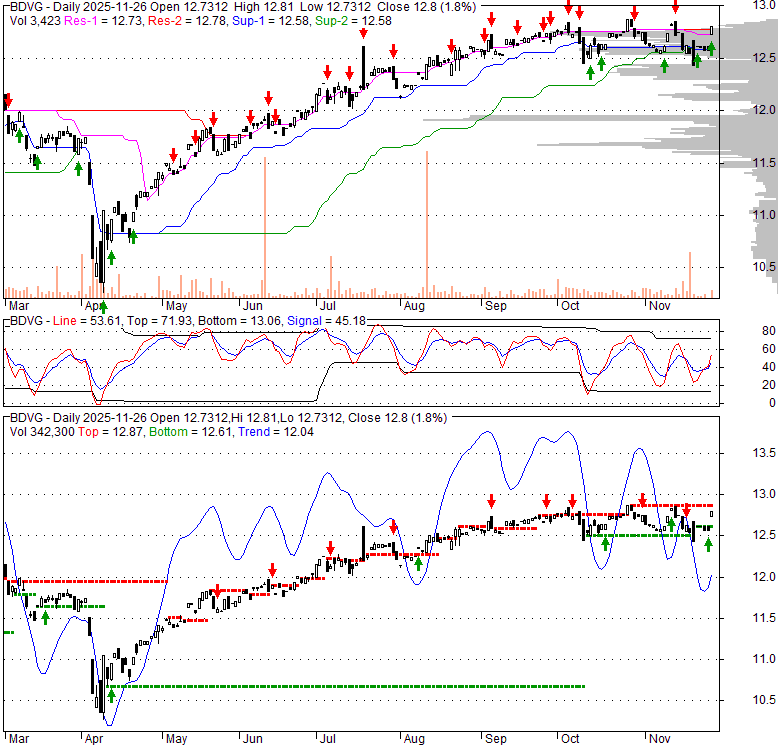Click the Aug label on the bottom time axis
780x745 pixels.
coord(414,741)
